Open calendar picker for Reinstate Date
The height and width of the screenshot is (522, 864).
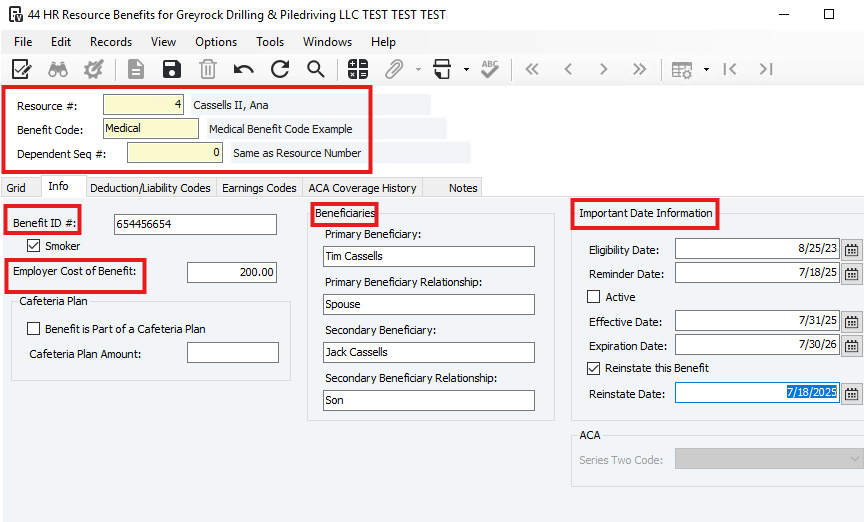(851, 394)
